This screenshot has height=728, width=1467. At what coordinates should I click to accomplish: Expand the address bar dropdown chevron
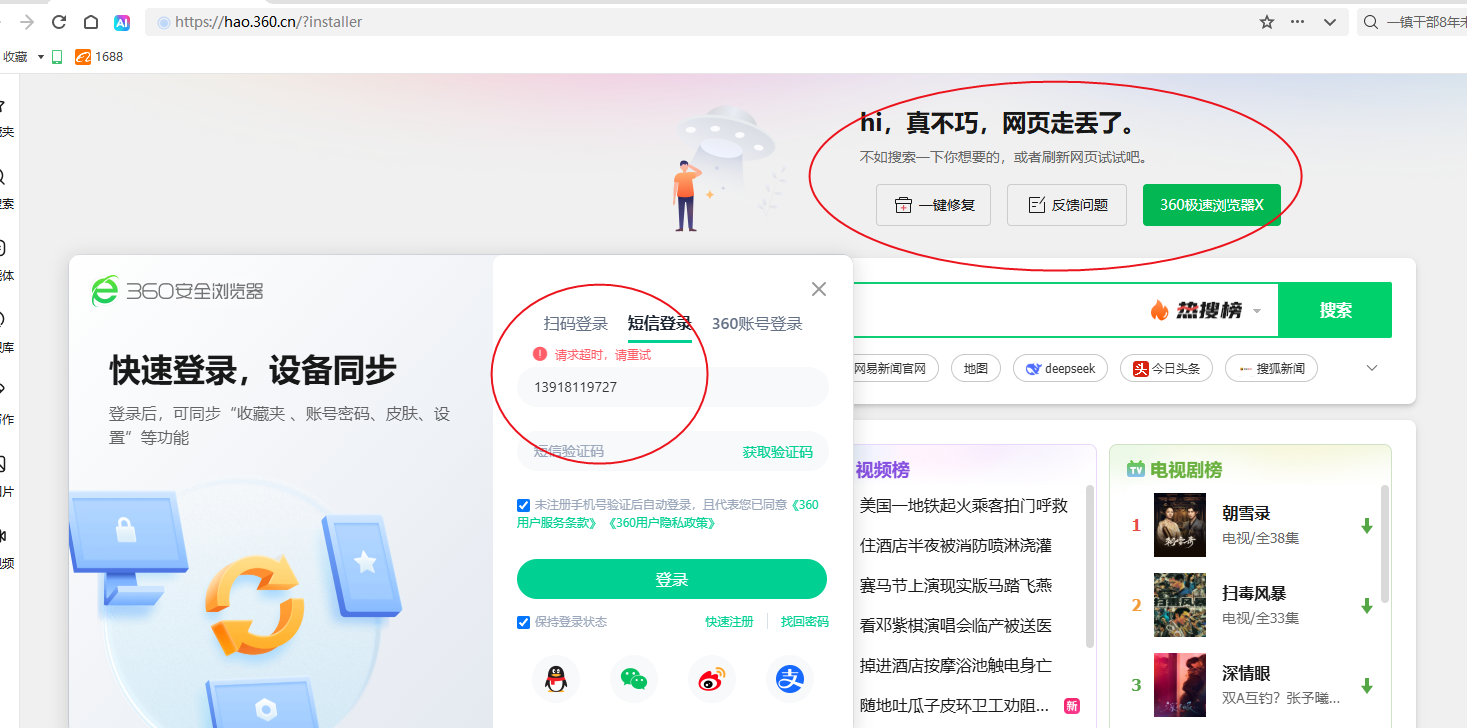[x=1330, y=22]
